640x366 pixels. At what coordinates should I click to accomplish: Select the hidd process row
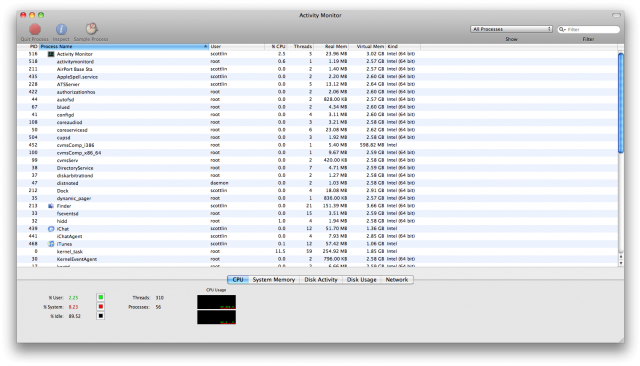(x=317, y=221)
